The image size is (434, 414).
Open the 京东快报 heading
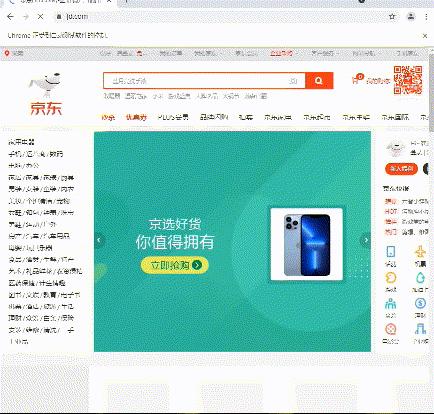pos(396,189)
